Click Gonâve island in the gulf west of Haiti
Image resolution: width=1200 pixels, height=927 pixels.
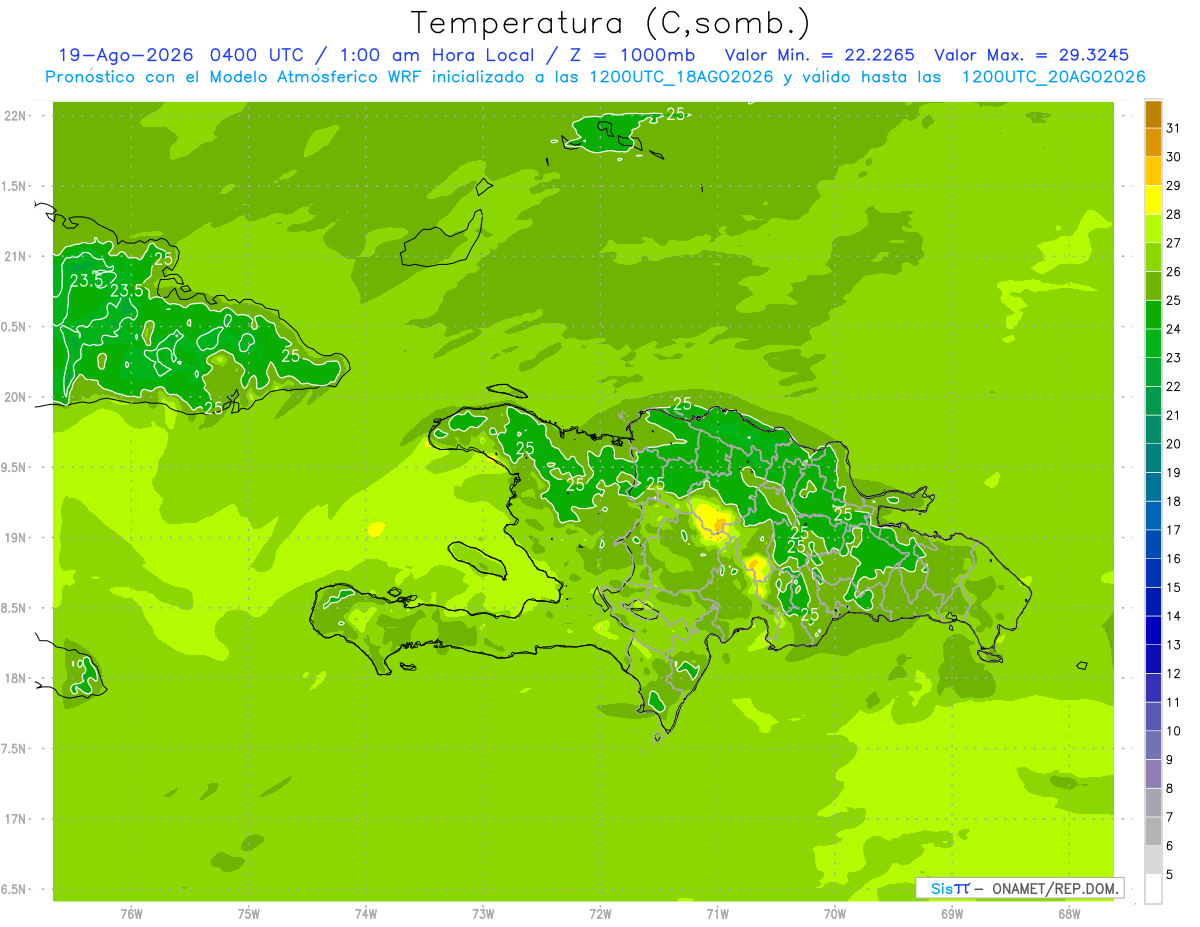pyautogui.click(x=479, y=560)
